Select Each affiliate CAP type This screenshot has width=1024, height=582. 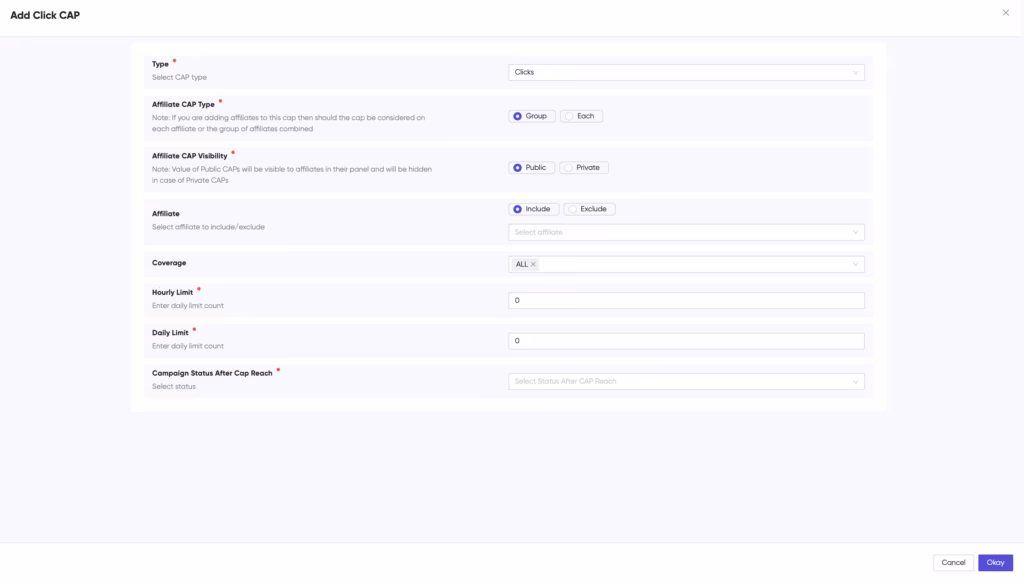[581, 116]
